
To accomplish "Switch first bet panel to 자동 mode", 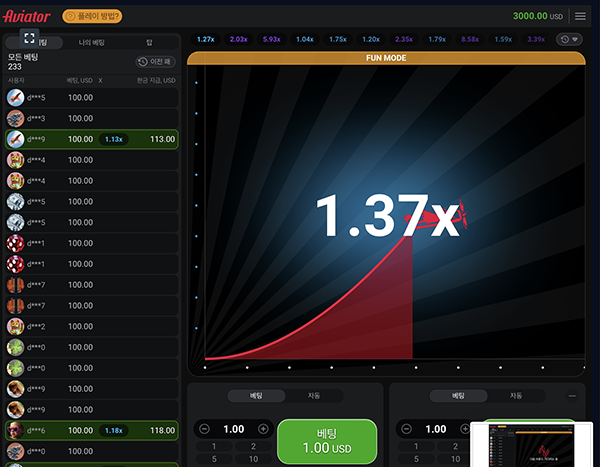I will coord(312,396).
